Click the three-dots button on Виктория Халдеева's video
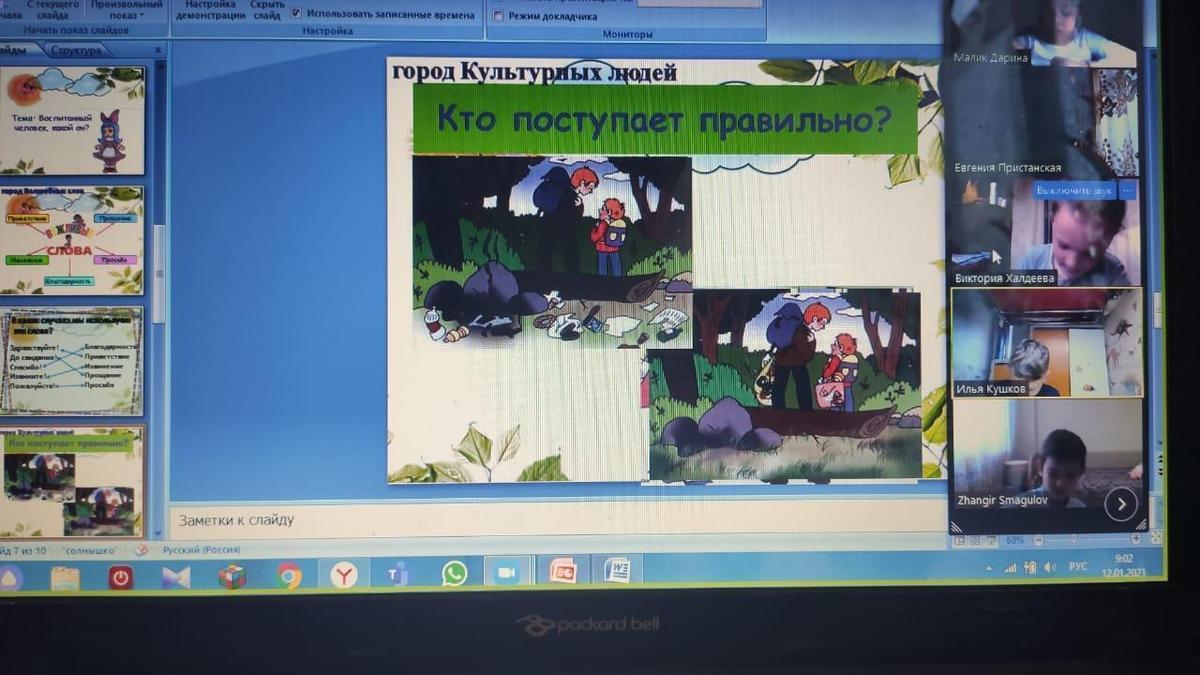Viewport: 1200px width, 675px height. tap(1128, 190)
